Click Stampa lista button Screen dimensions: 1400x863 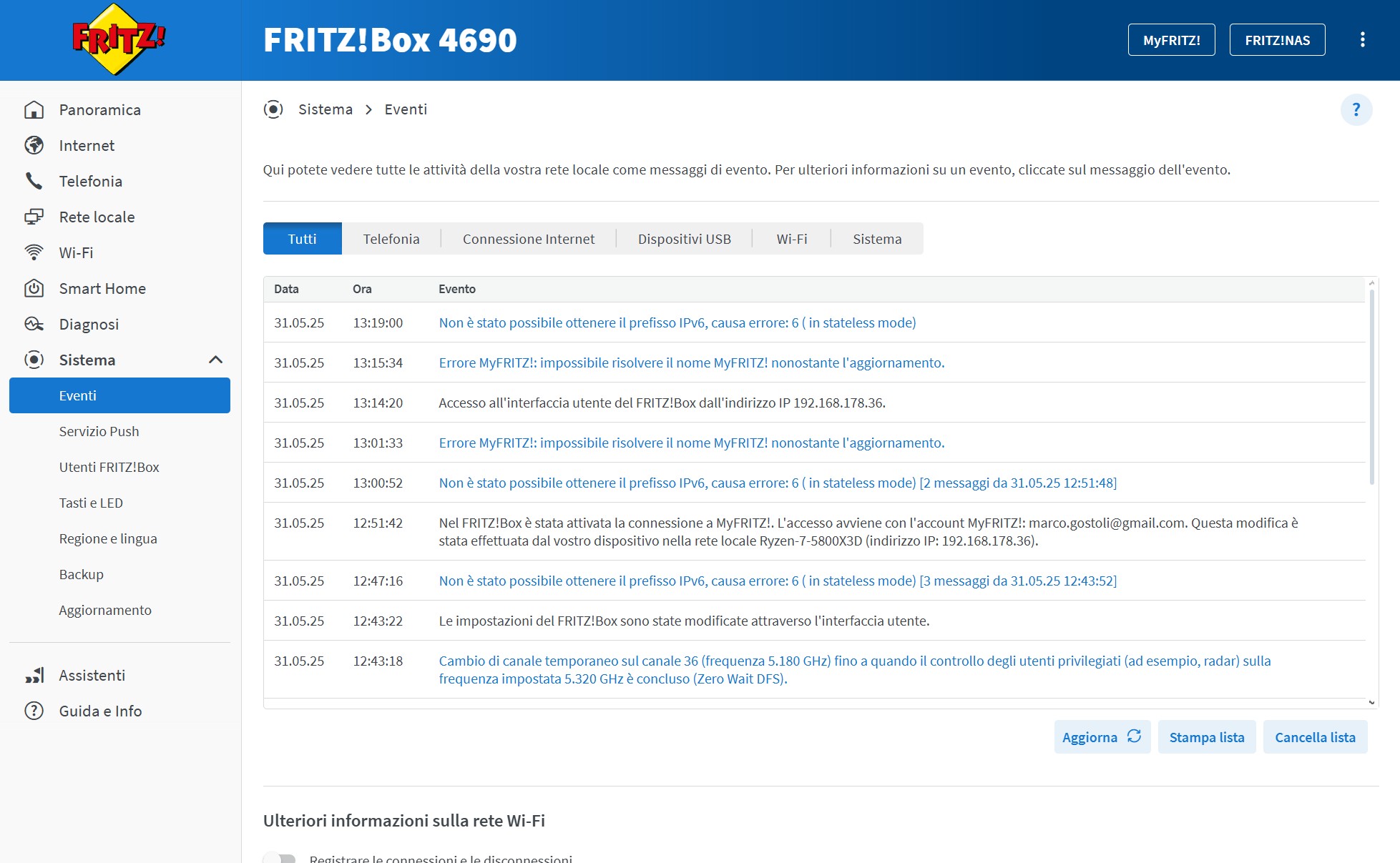pos(1207,737)
